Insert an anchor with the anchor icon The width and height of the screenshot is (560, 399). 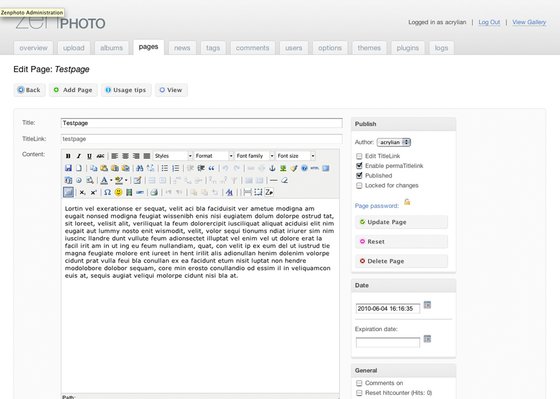tap(272, 168)
